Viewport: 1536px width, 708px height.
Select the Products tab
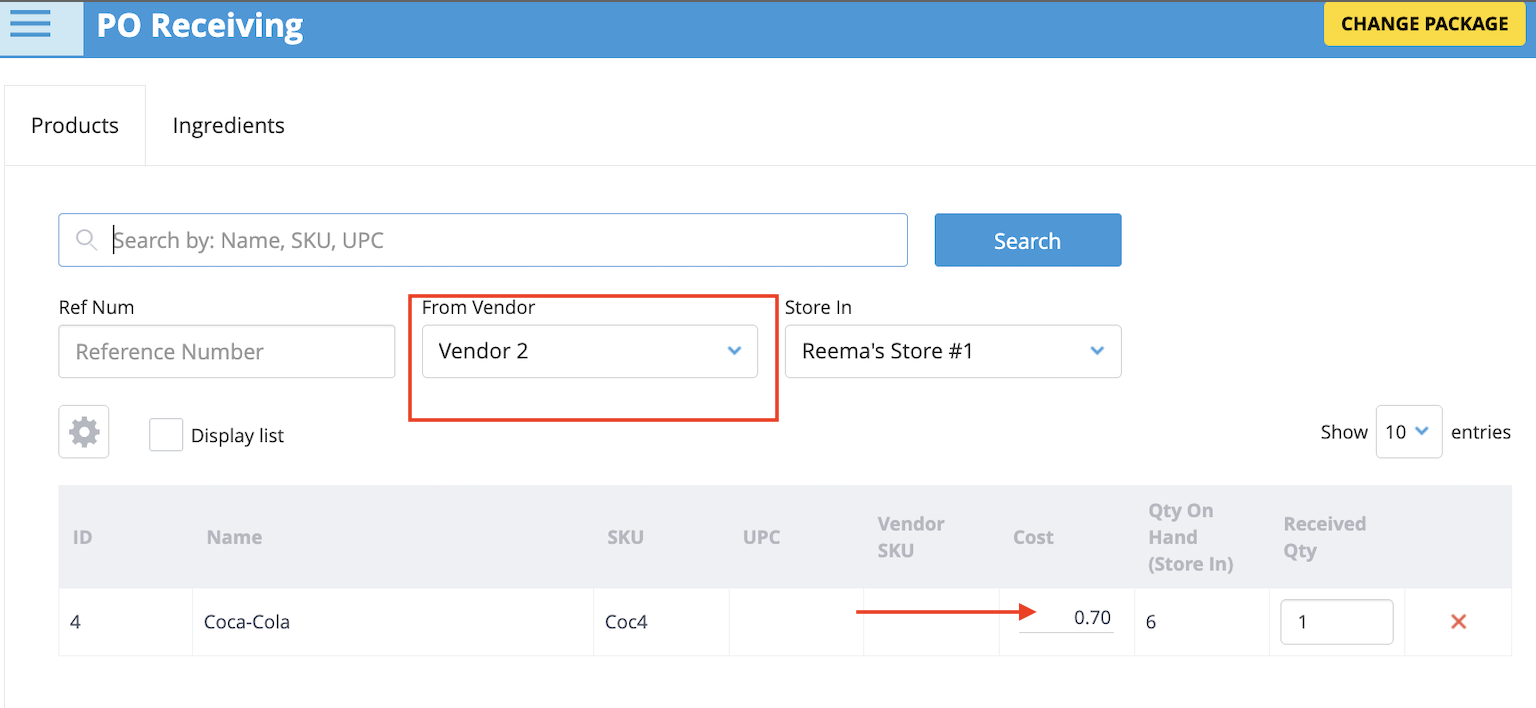(x=75, y=126)
